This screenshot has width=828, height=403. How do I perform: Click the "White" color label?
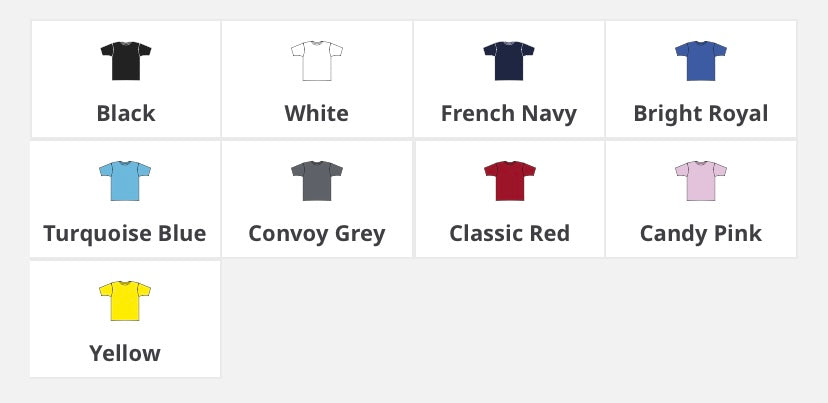pos(317,114)
